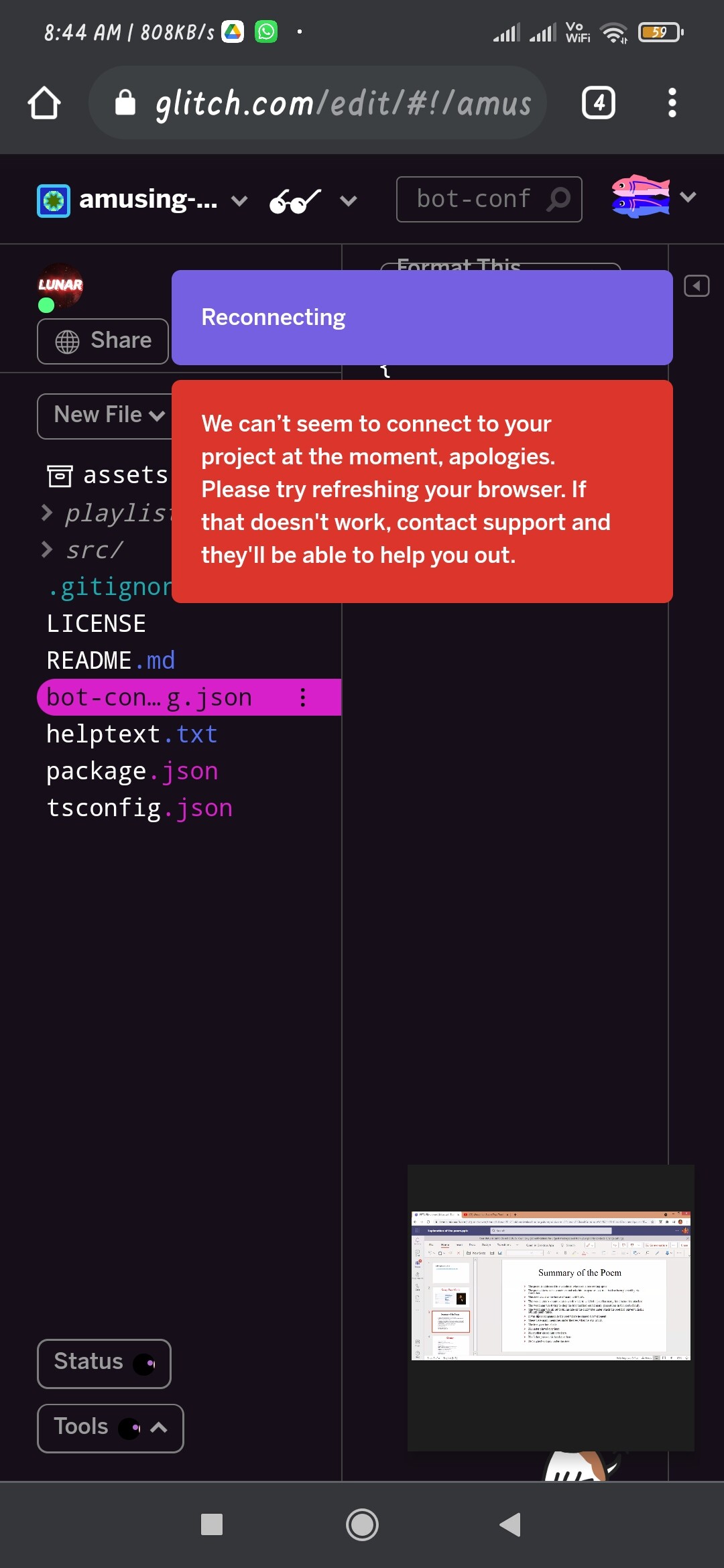Screen dimensions: 724x1568
Task: Click the Share button
Action: click(x=103, y=341)
